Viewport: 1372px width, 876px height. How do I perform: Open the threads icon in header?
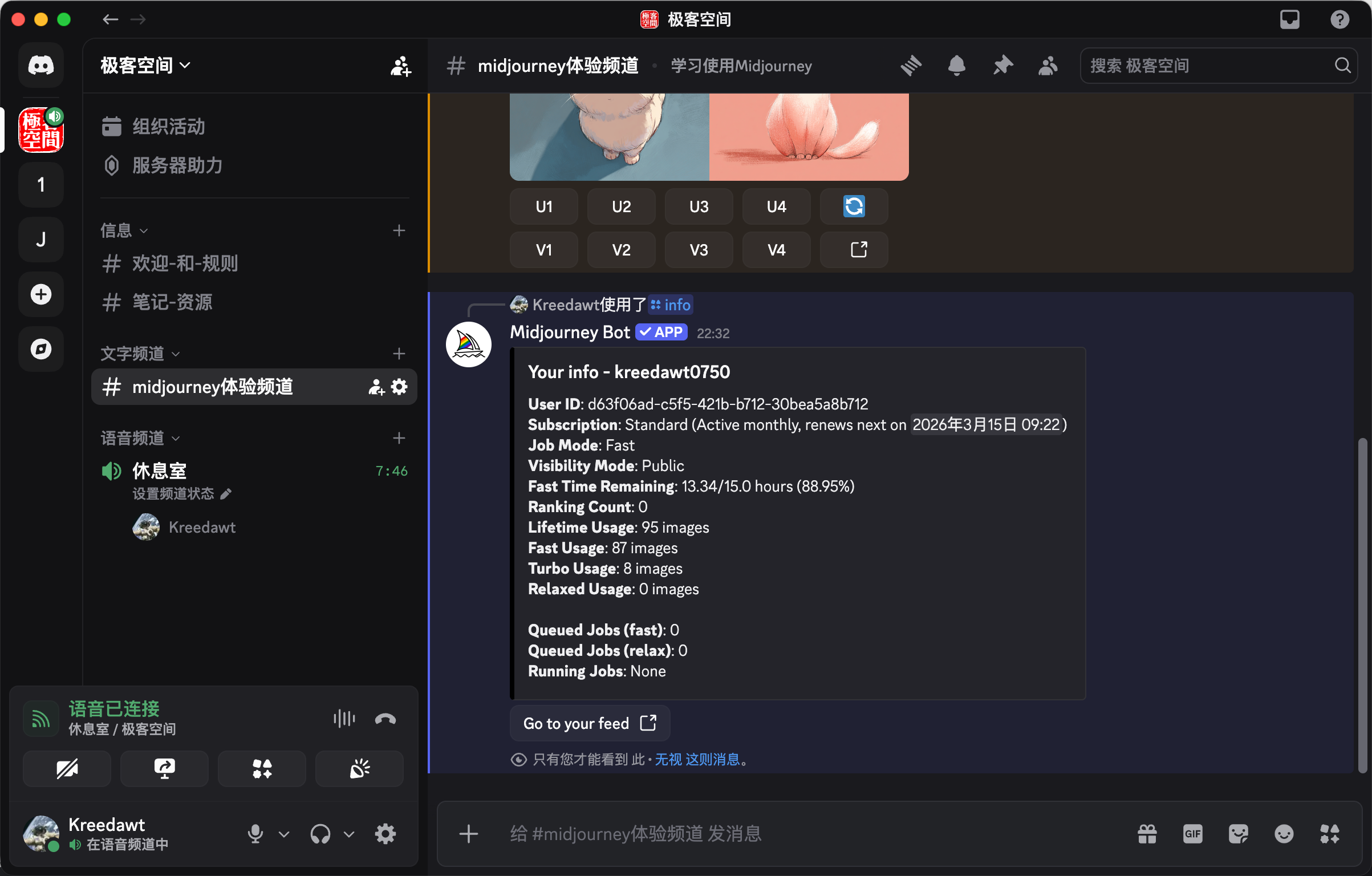point(911,66)
